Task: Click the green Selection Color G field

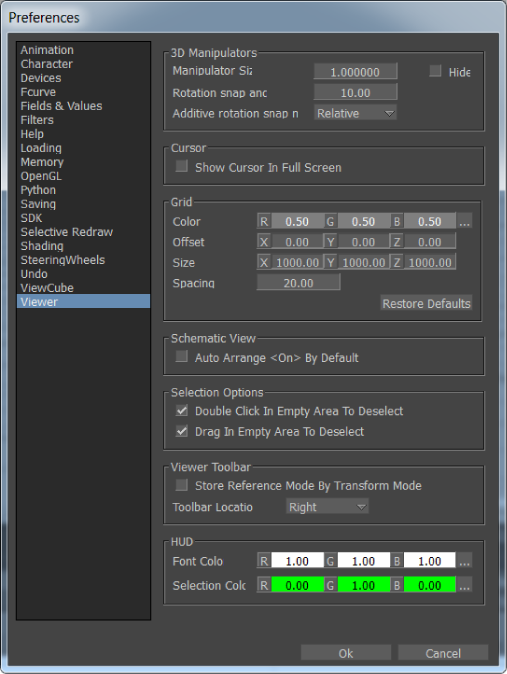Action: [363, 585]
